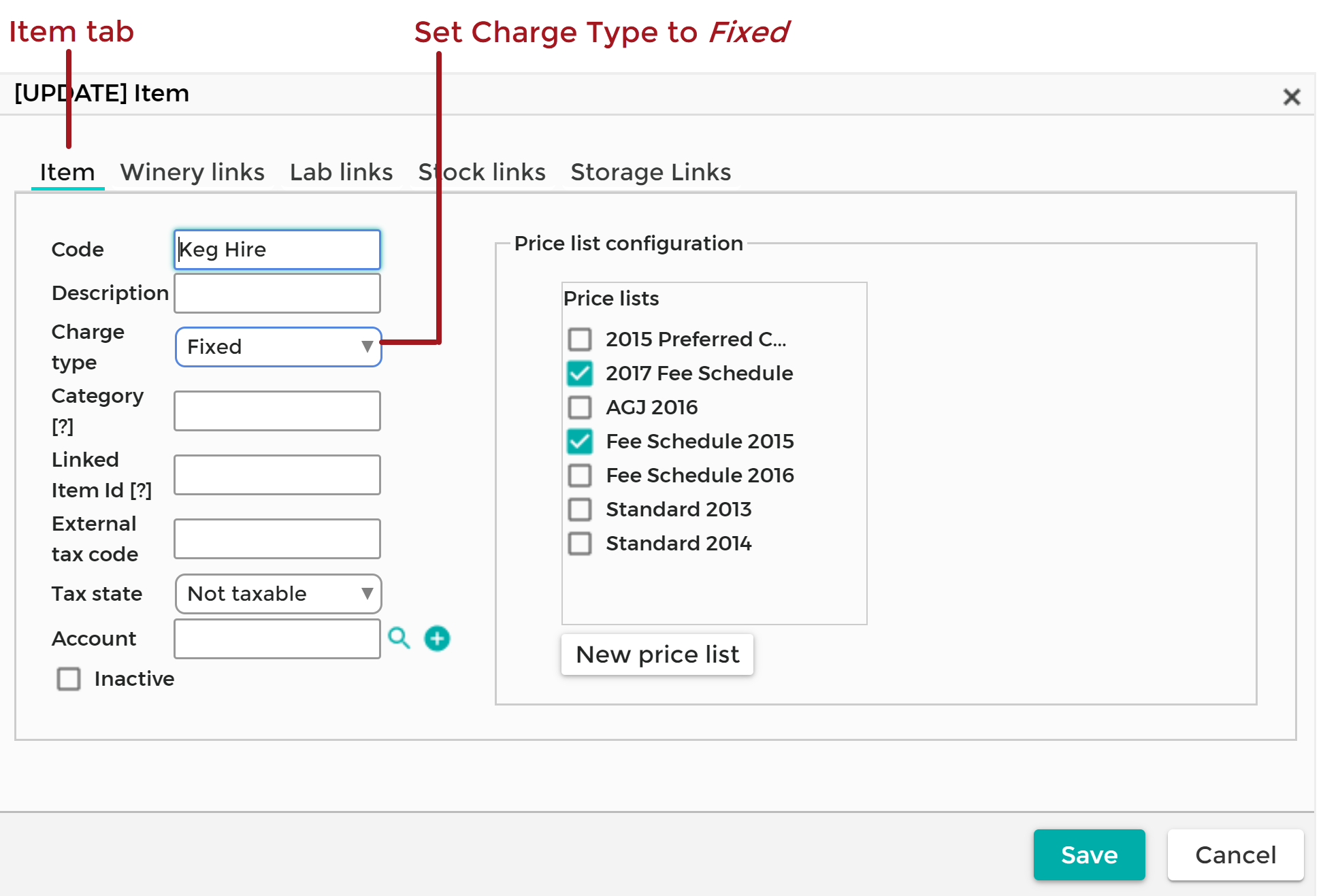1323x896 pixels.
Task: Uncheck Fee Schedule 2015 price list
Action: click(x=580, y=441)
